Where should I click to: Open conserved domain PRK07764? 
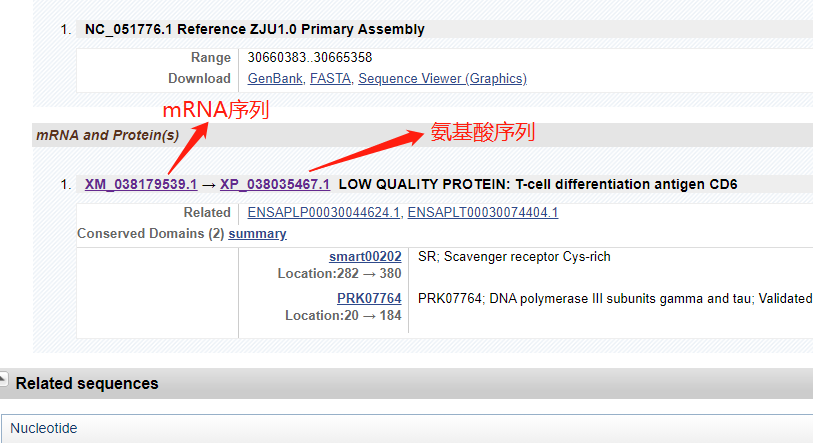(x=369, y=298)
